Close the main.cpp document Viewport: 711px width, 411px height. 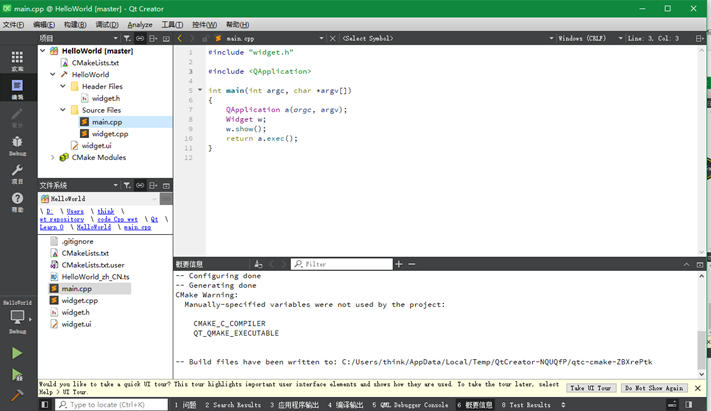point(332,39)
